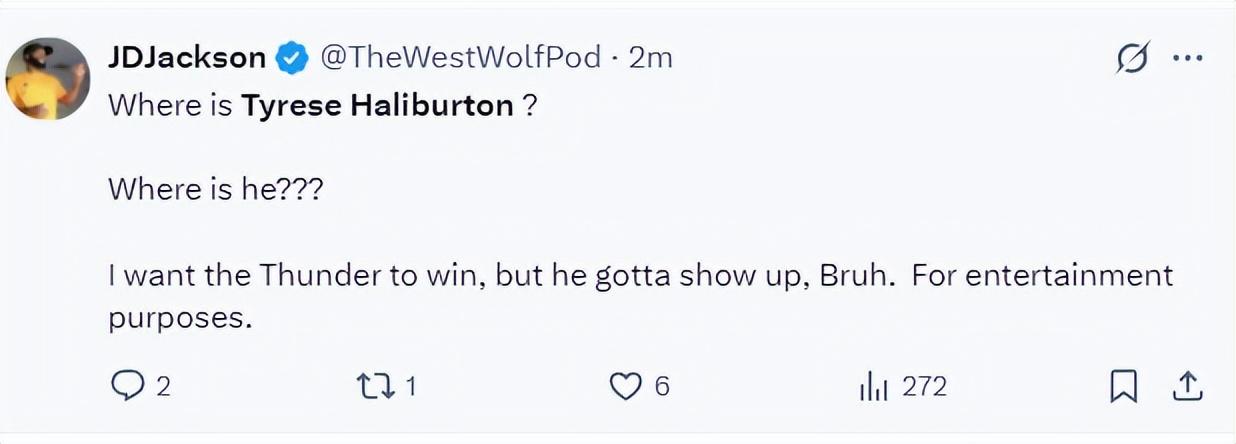Like the tweet with the heart icon

625,386
